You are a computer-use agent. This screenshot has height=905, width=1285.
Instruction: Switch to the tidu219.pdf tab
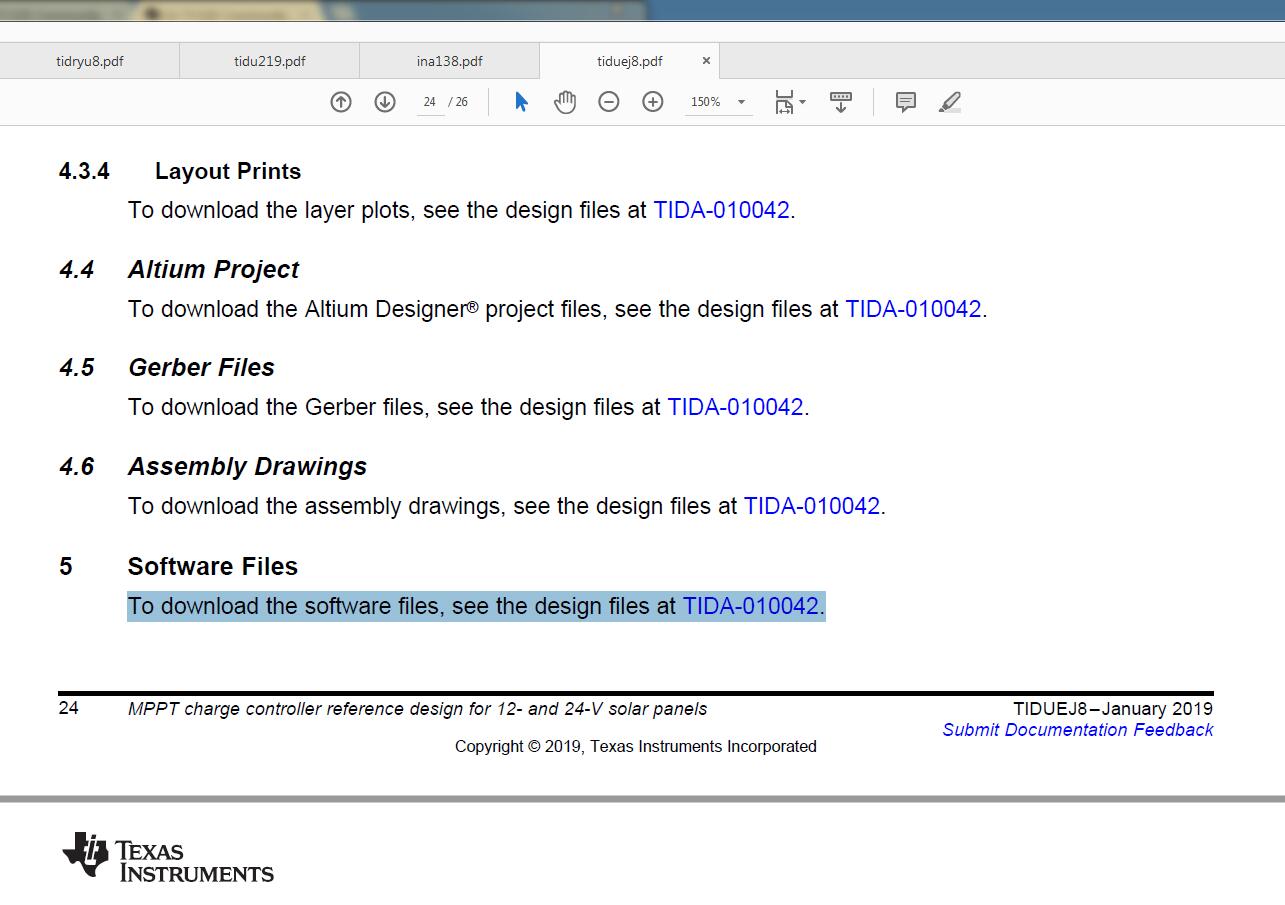(270, 61)
